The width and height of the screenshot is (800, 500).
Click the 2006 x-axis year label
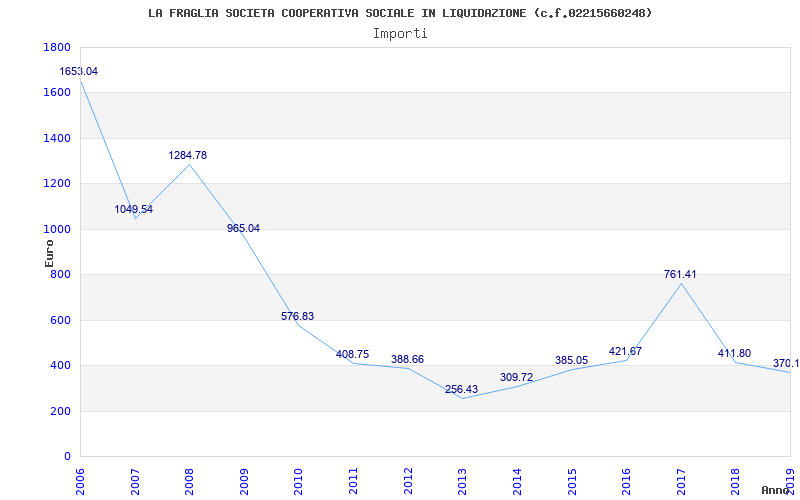(80, 482)
